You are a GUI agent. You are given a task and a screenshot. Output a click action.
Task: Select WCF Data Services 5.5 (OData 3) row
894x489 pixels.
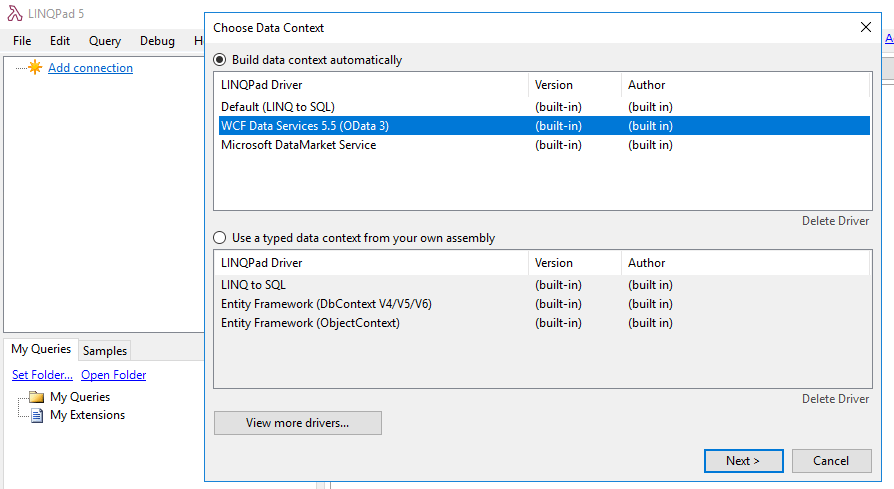544,125
